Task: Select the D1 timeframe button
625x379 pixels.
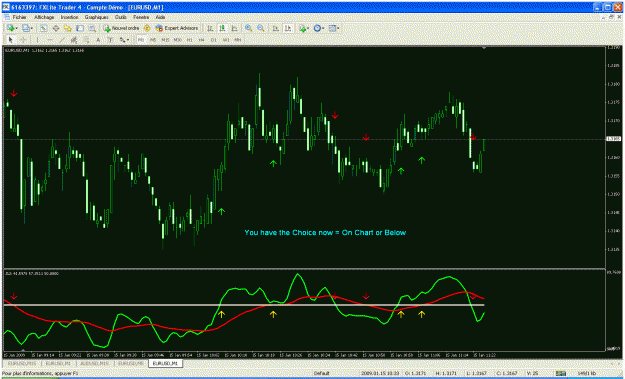Action: pos(214,40)
